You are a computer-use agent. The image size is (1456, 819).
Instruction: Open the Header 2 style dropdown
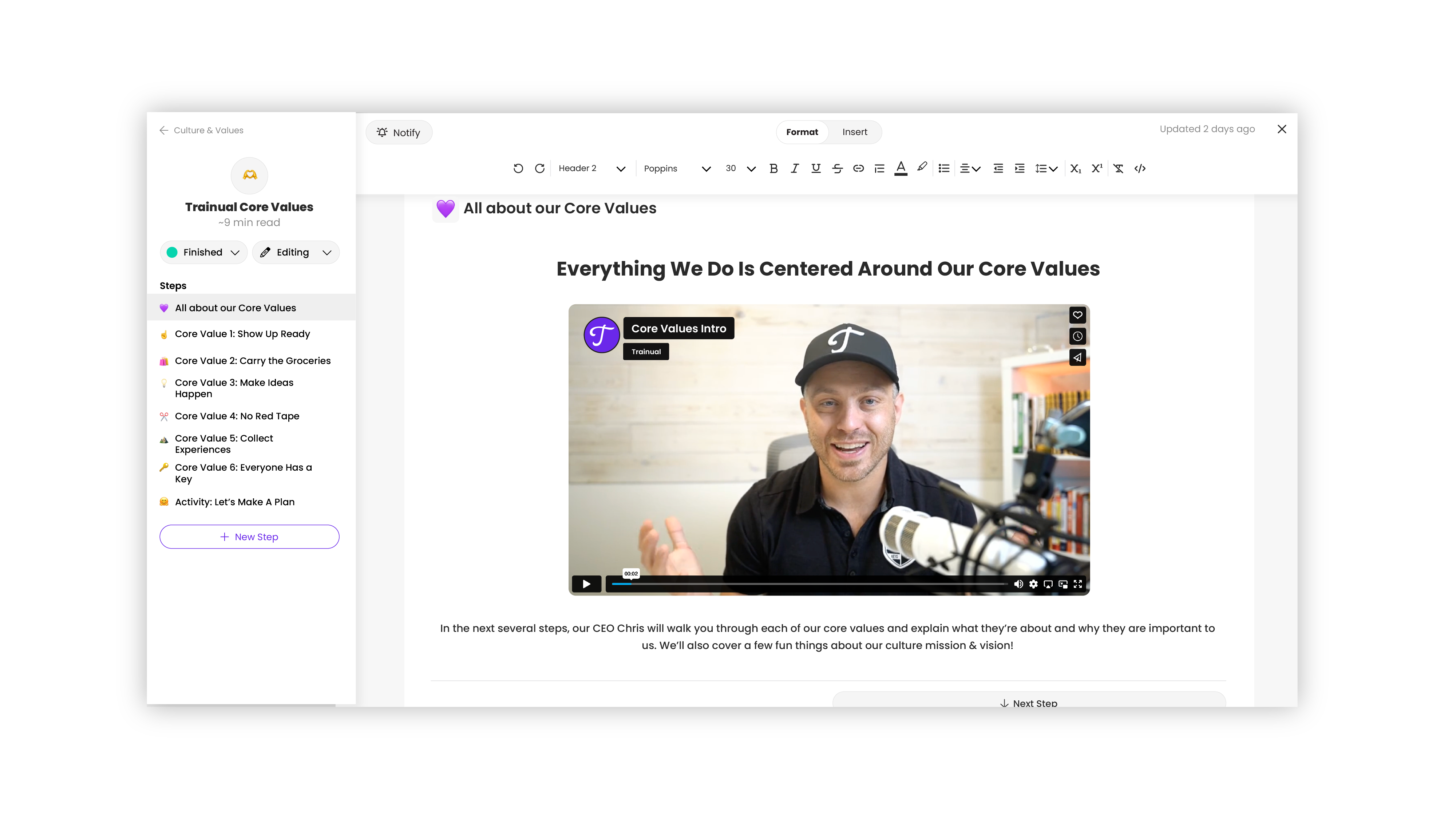591,169
